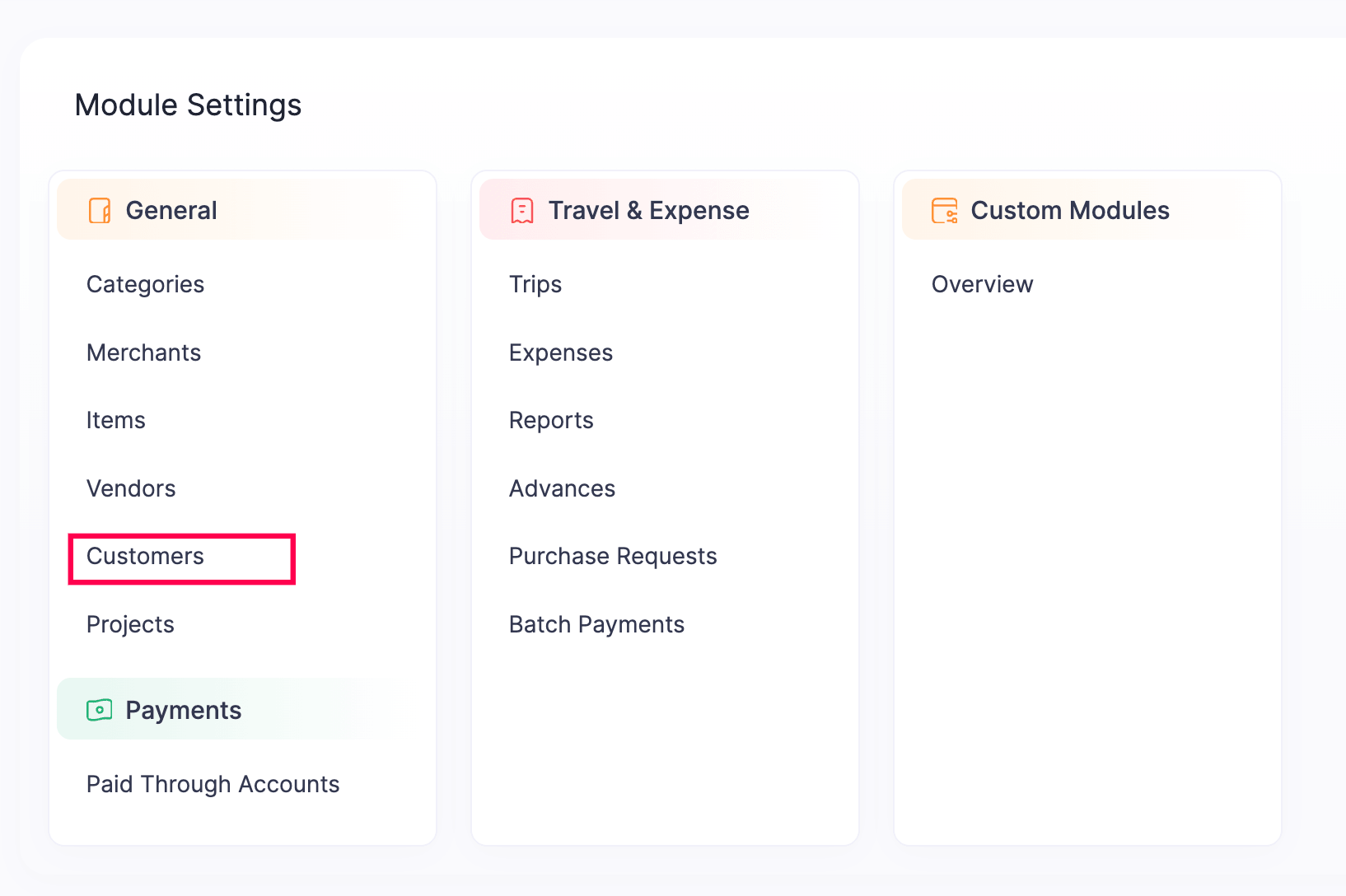This screenshot has width=1346, height=896.
Task: Open Advances settings
Action: [562, 488]
